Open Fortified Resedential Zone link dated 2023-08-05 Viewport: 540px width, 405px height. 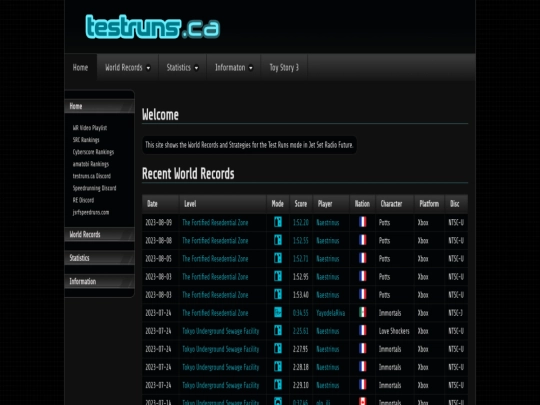click(x=215, y=259)
